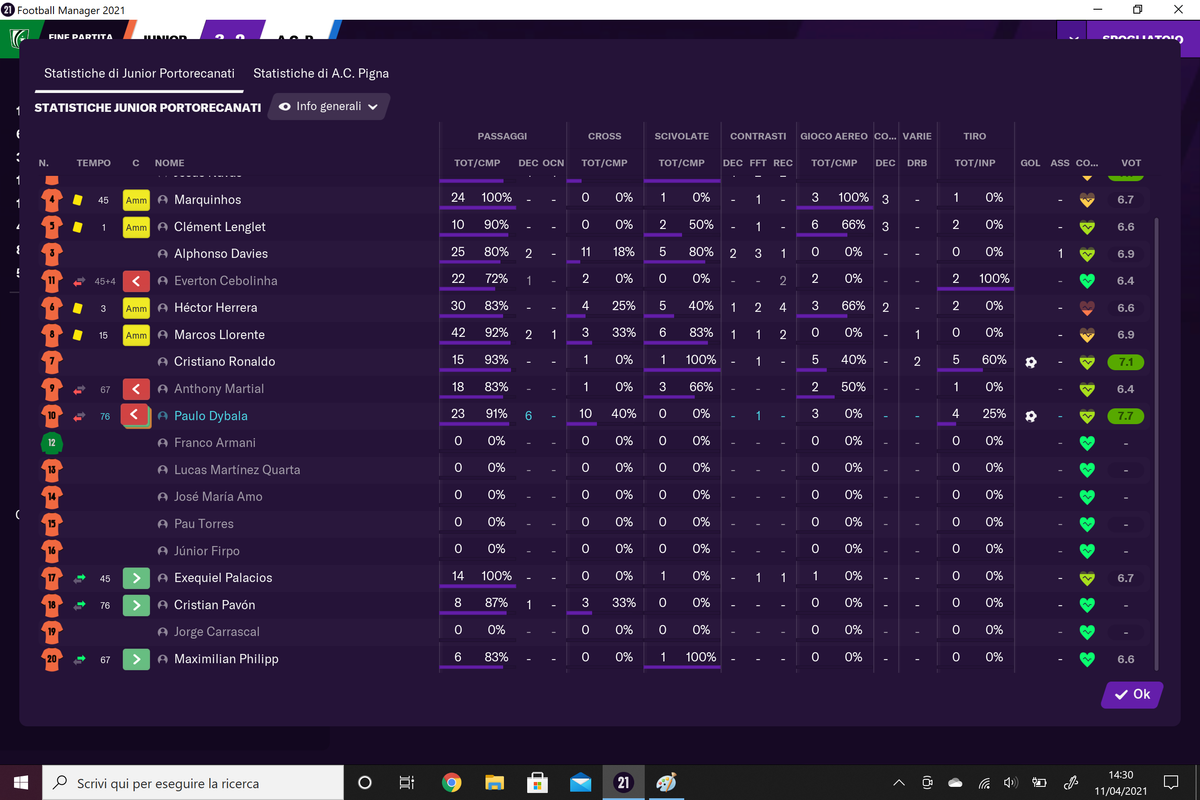
Task: Show hidden system tray icons
Action: click(899, 783)
